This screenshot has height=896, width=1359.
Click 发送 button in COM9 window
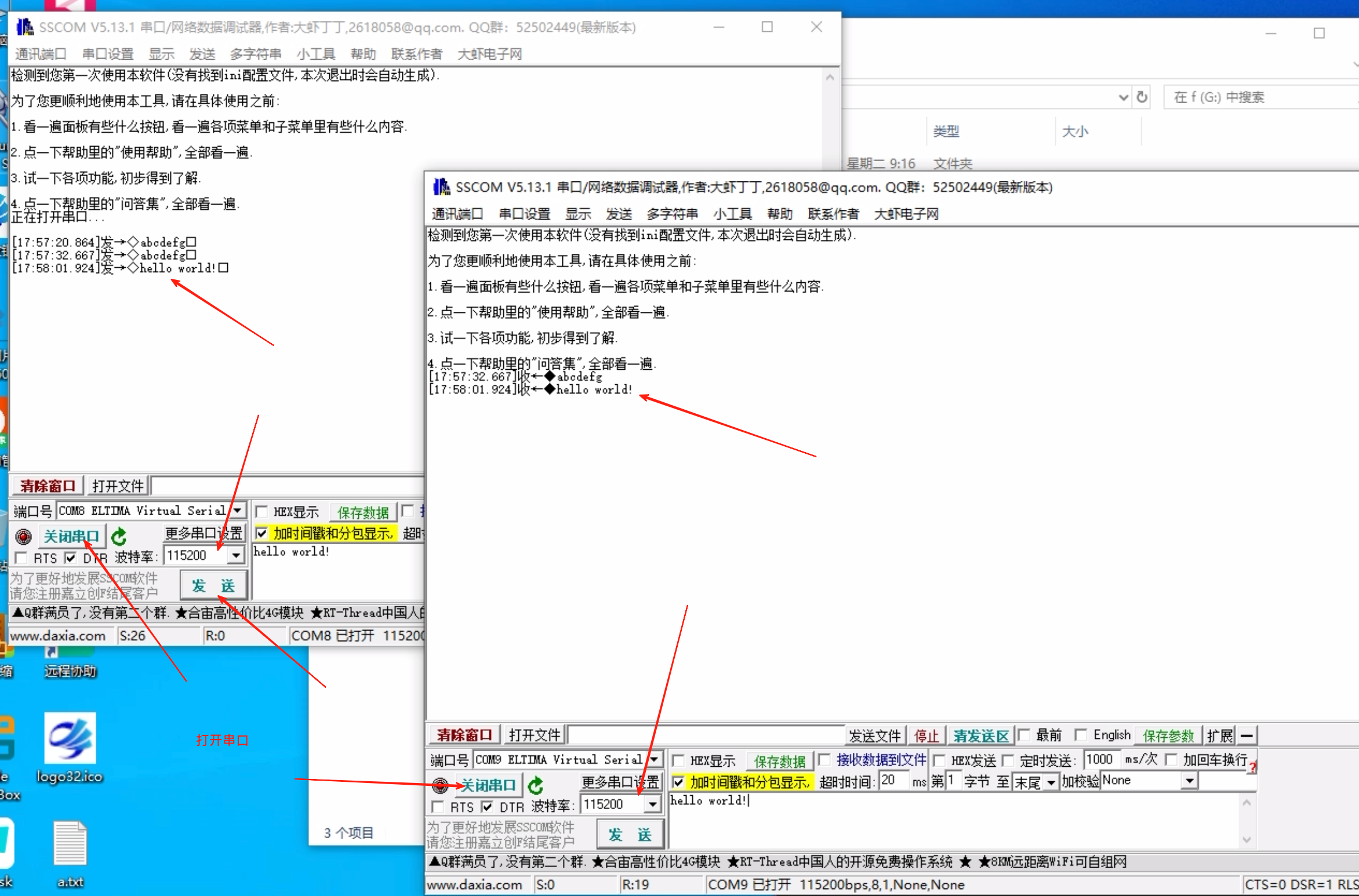pyautogui.click(x=630, y=835)
